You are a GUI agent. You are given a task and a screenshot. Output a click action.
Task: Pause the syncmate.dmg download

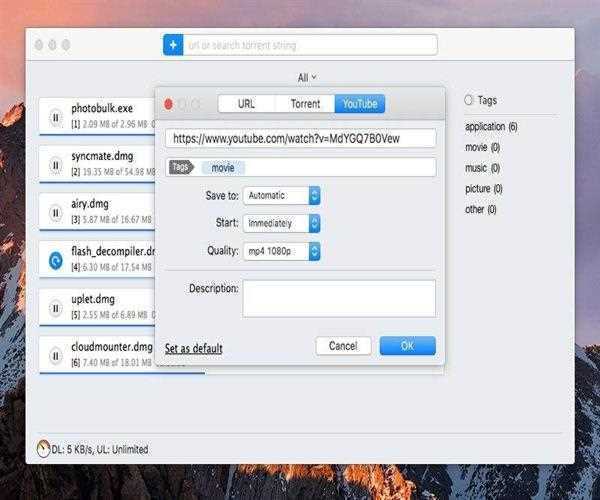[55, 164]
